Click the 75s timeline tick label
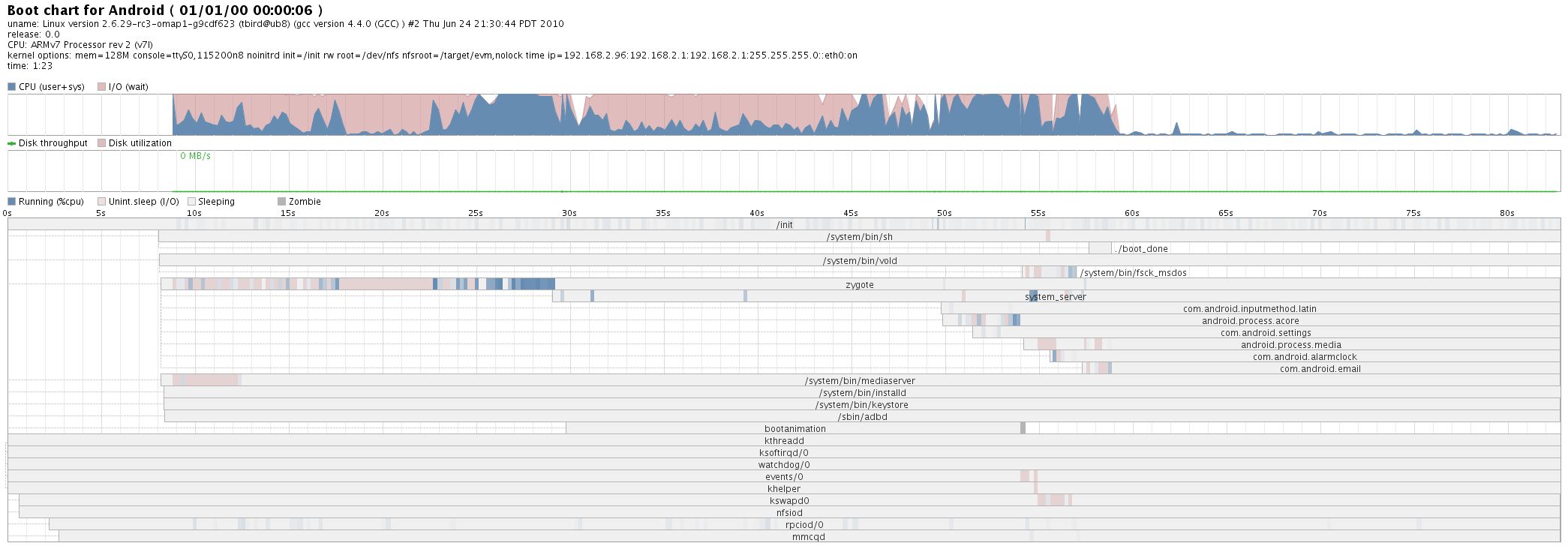 tap(1413, 213)
